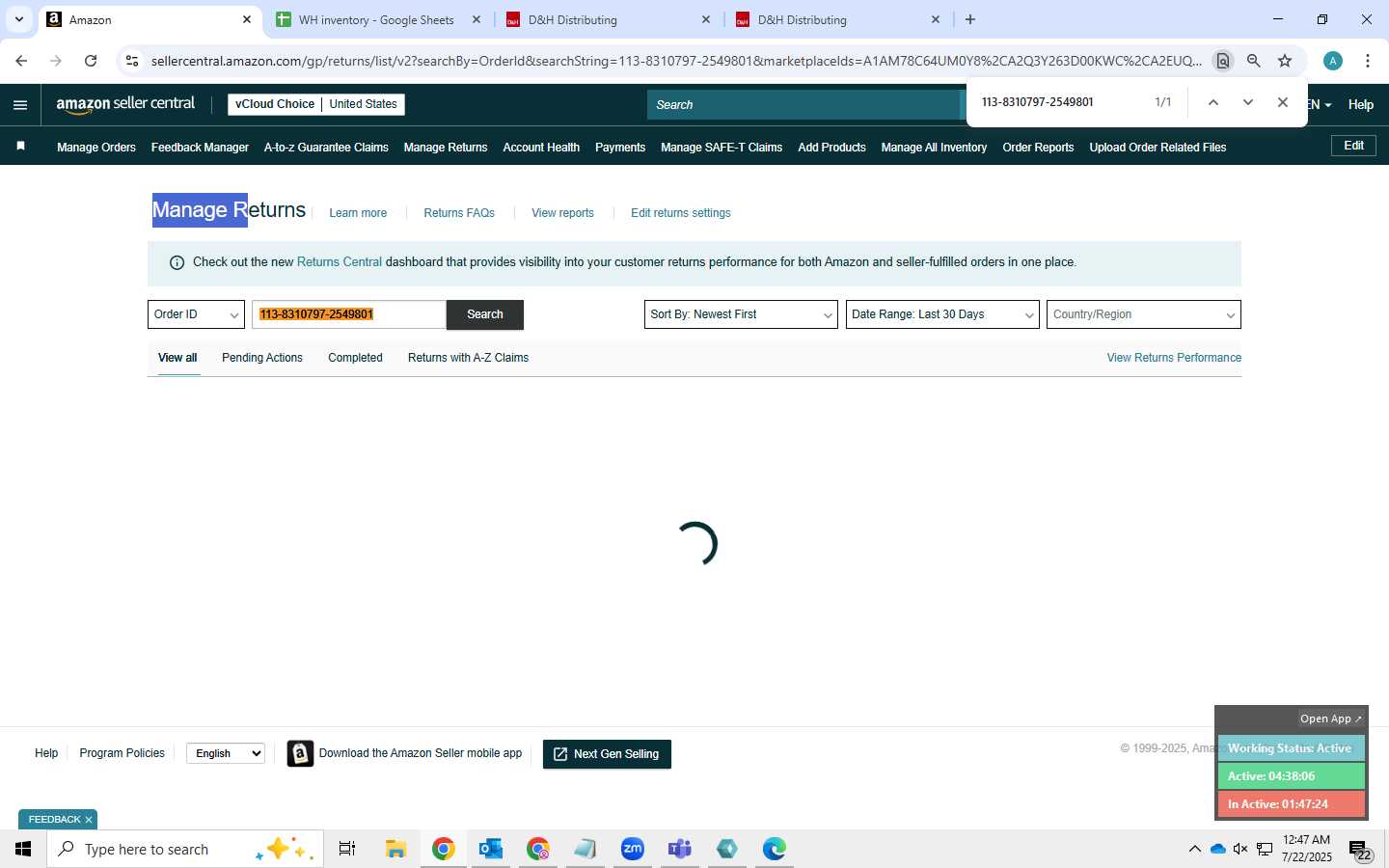Click the order ID search input field
Image resolution: width=1389 pixels, height=868 pixels.
pos(349,314)
